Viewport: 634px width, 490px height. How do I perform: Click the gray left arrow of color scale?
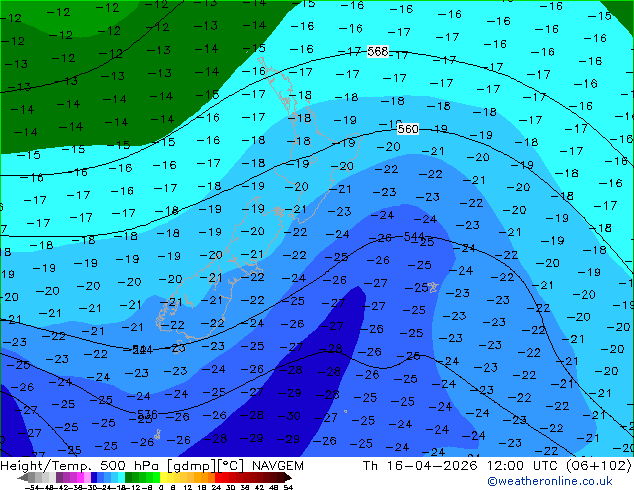[22, 478]
